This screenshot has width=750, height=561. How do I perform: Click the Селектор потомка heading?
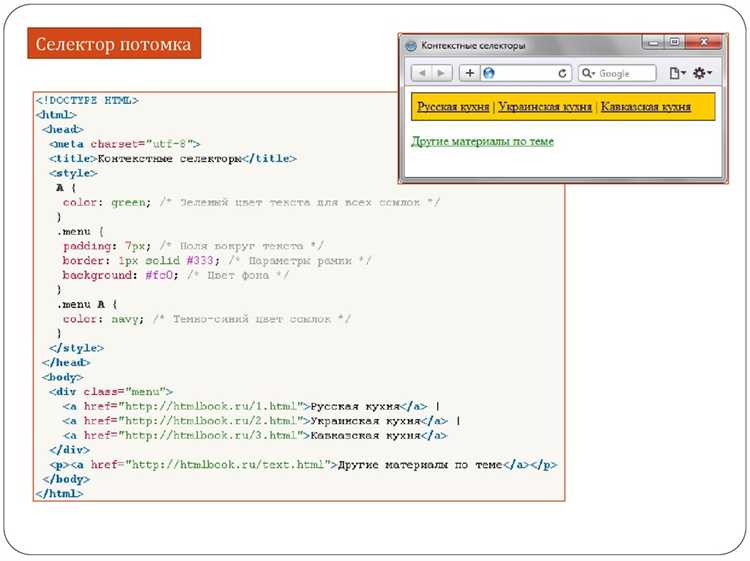114,44
